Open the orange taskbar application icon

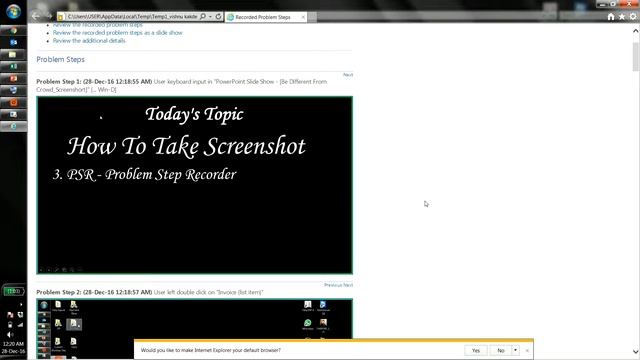tap(13, 102)
